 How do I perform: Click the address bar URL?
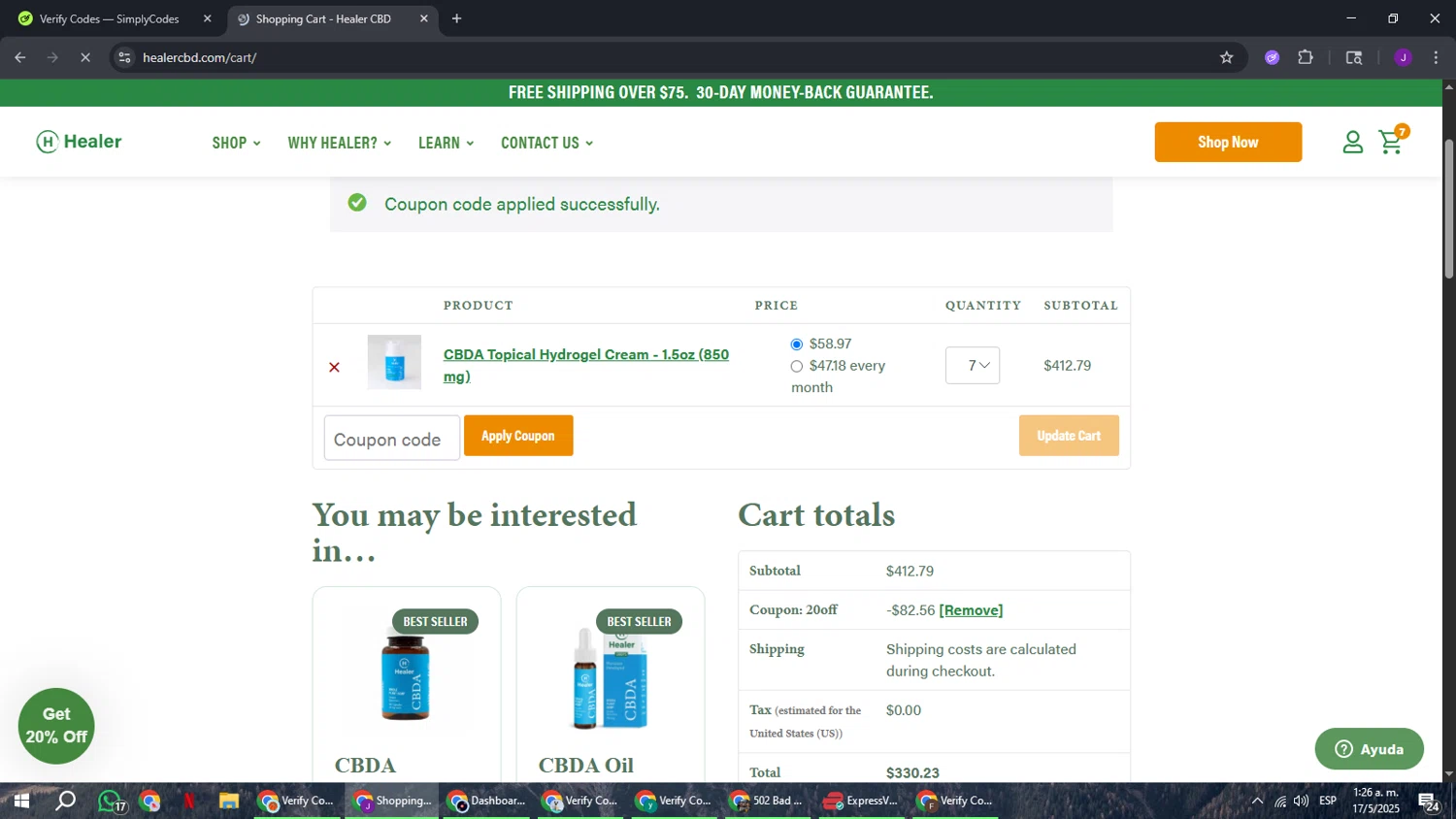click(x=199, y=57)
